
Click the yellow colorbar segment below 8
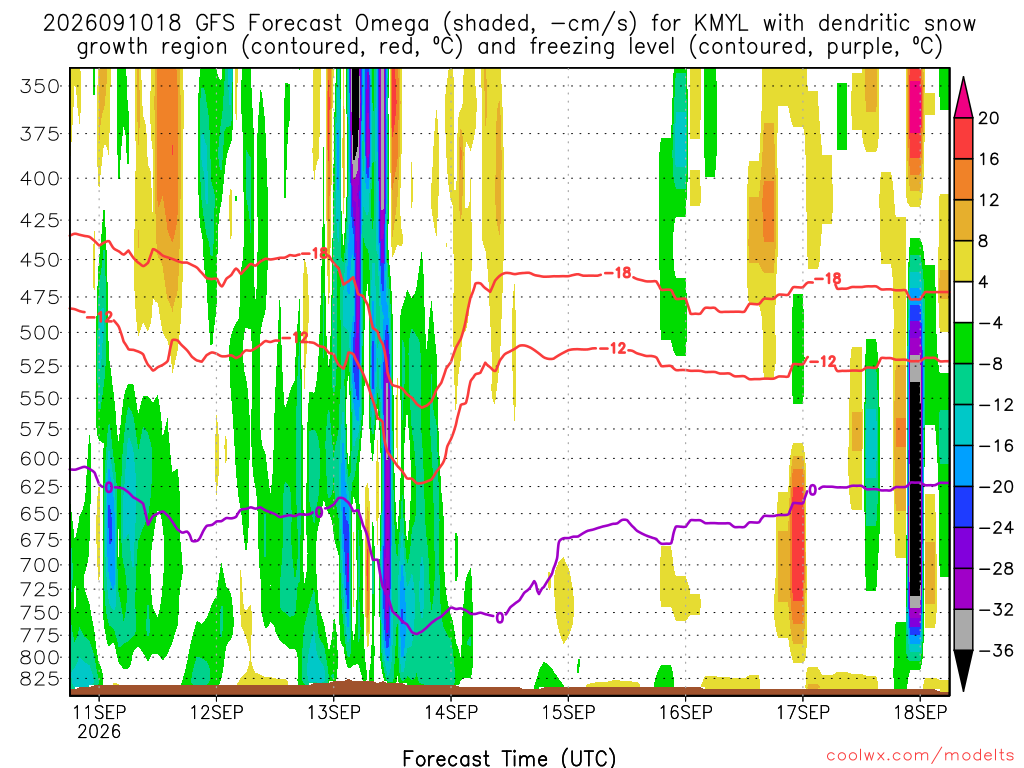coord(963,261)
